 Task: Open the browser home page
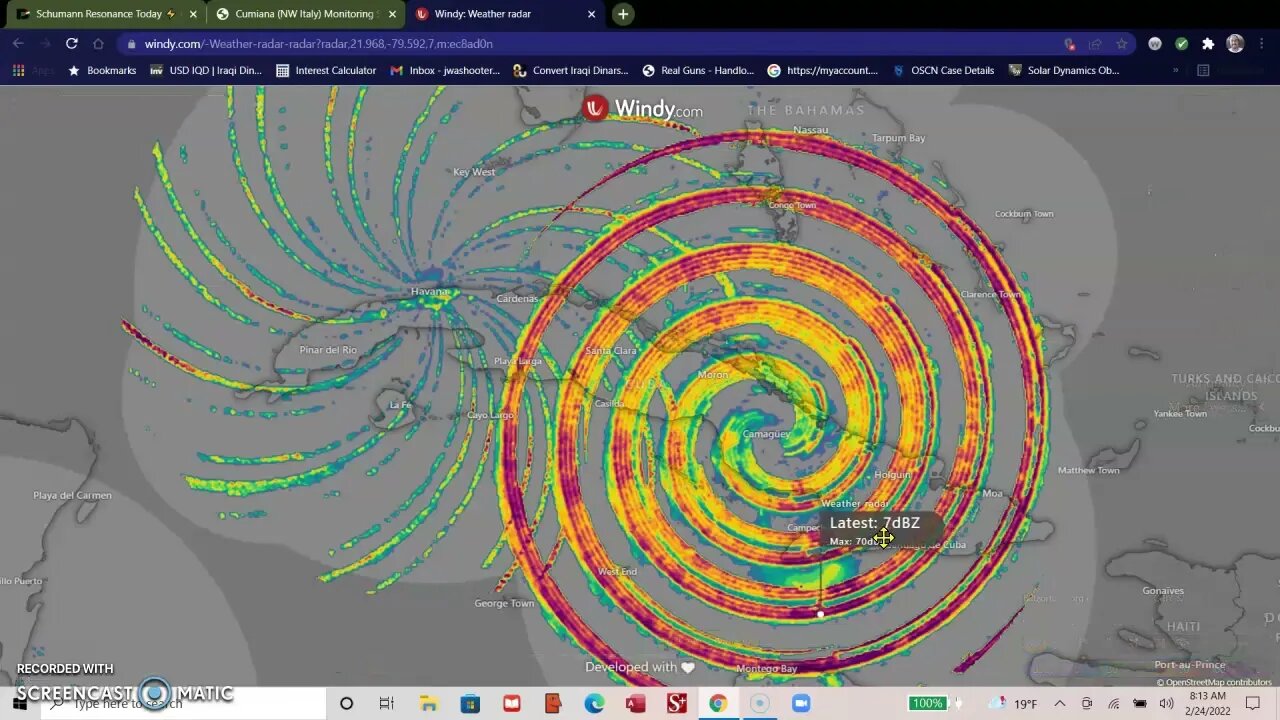98,44
